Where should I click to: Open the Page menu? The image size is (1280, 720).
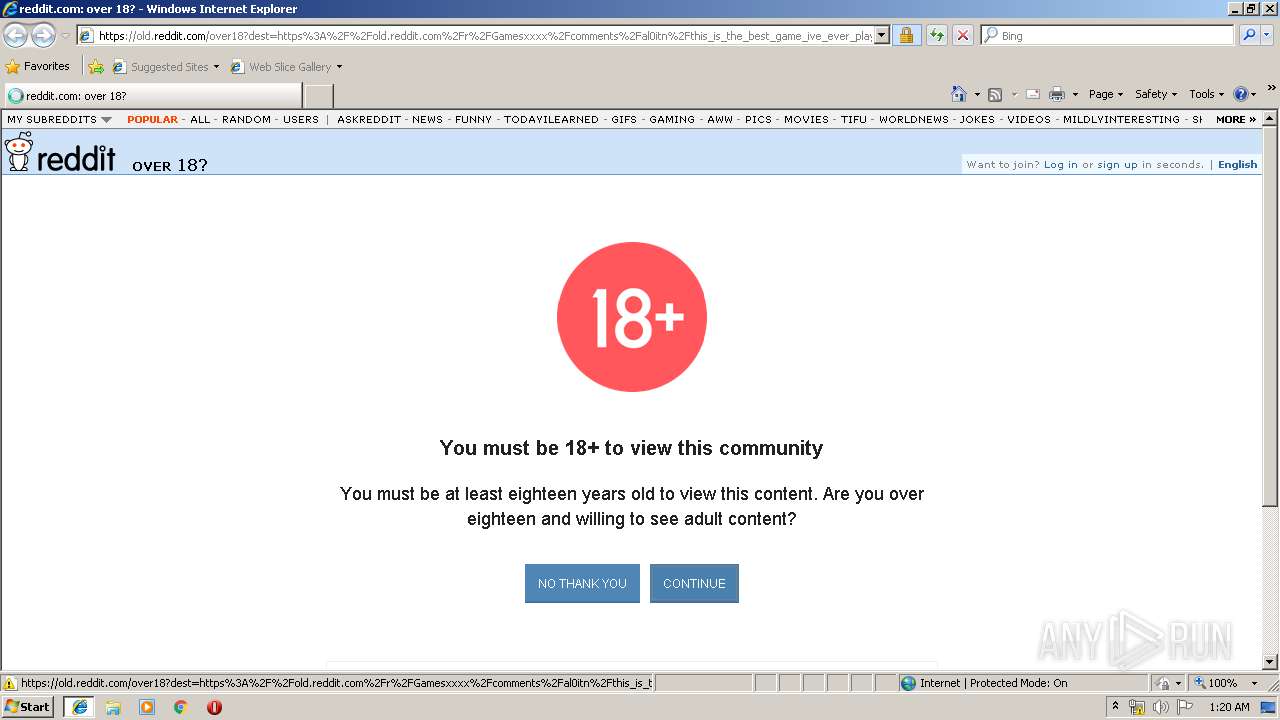(x=1106, y=94)
